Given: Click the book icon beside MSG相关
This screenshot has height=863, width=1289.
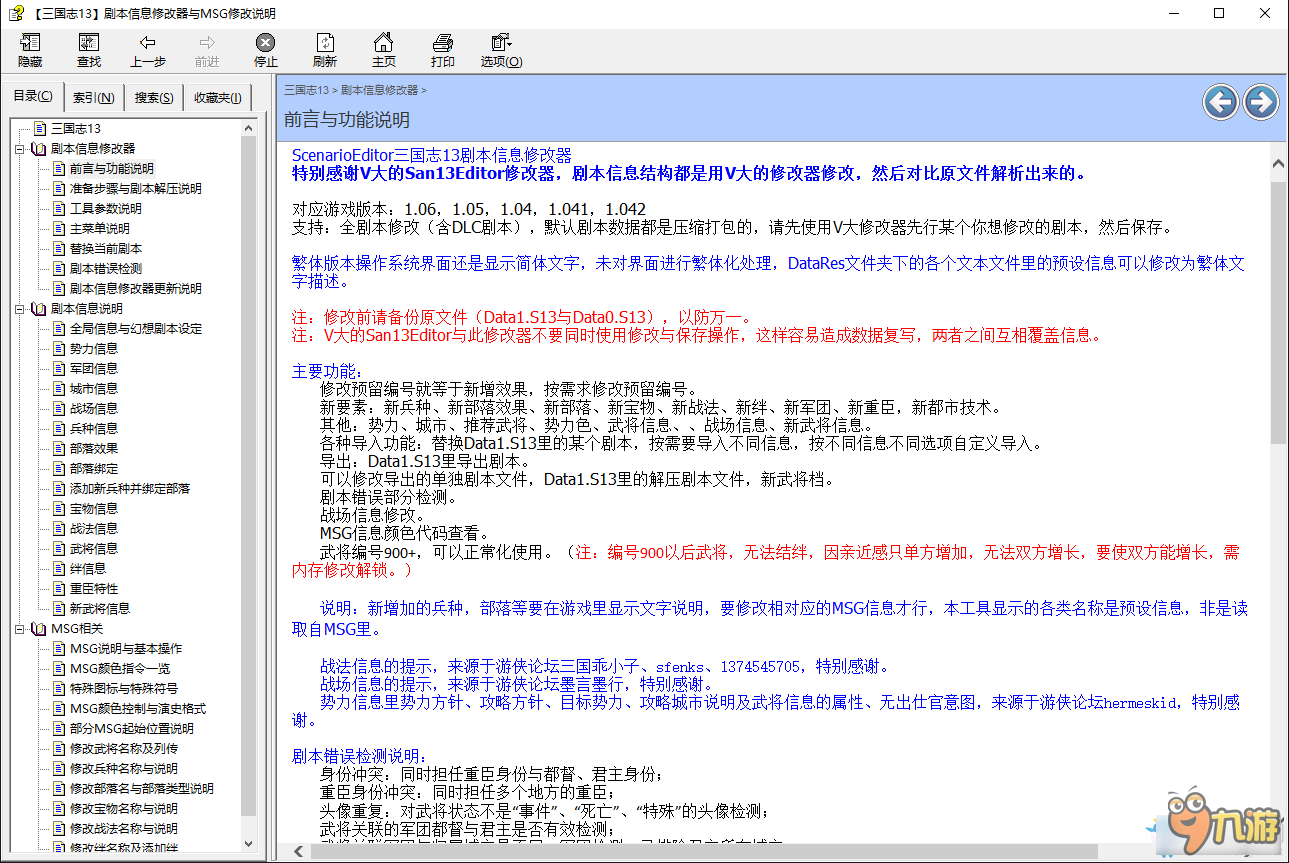Looking at the screenshot, I should coord(39,629).
